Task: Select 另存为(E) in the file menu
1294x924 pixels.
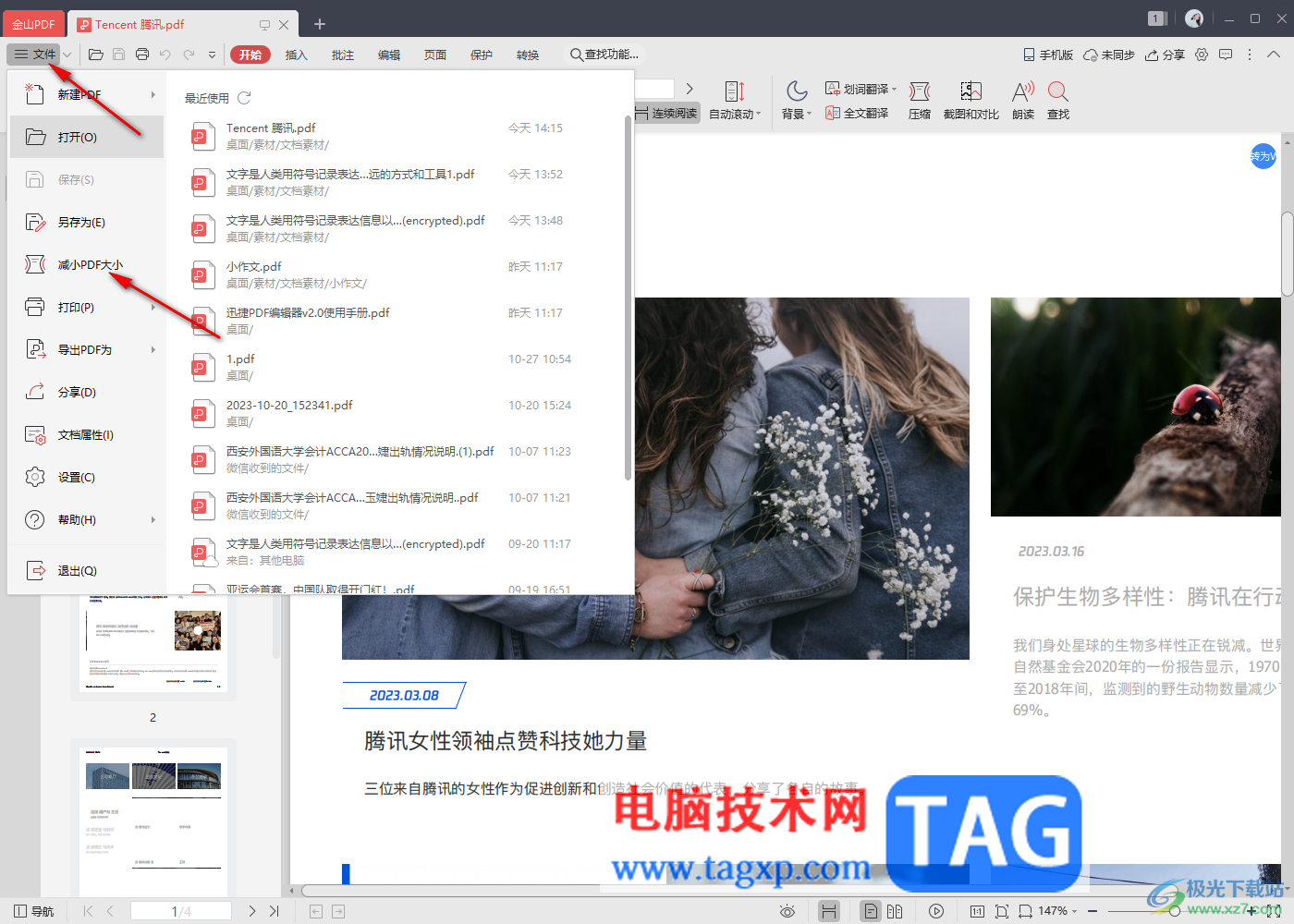Action: click(x=87, y=222)
